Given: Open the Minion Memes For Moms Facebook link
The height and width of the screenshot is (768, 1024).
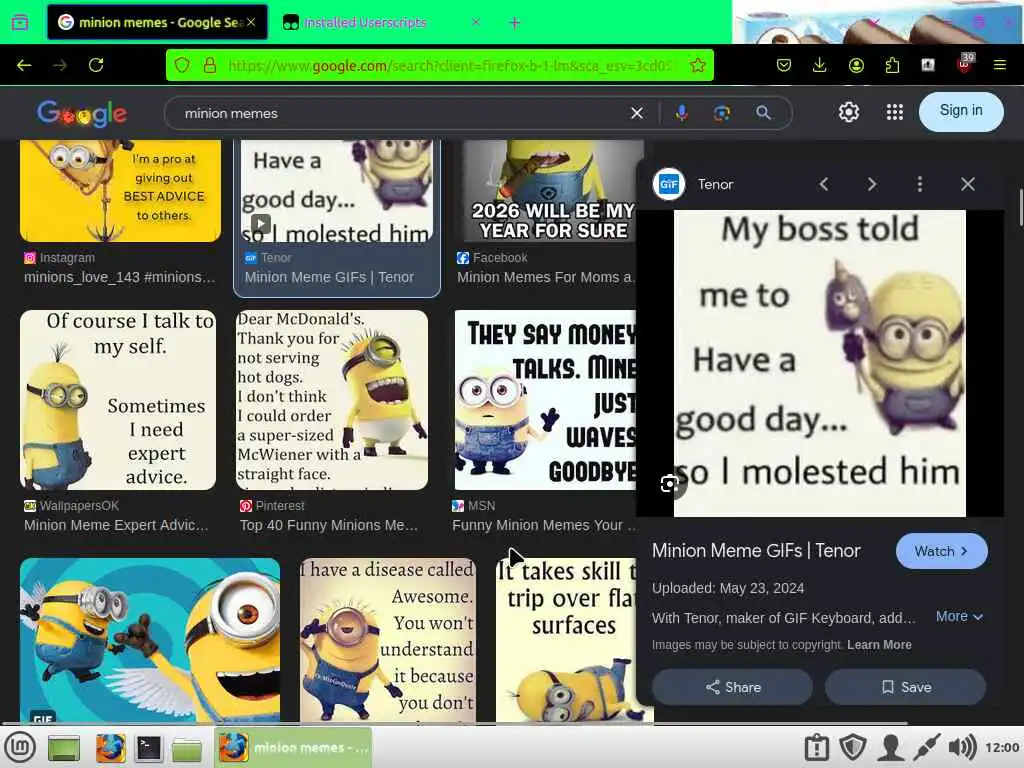Looking at the screenshot, I should (546, 277).
